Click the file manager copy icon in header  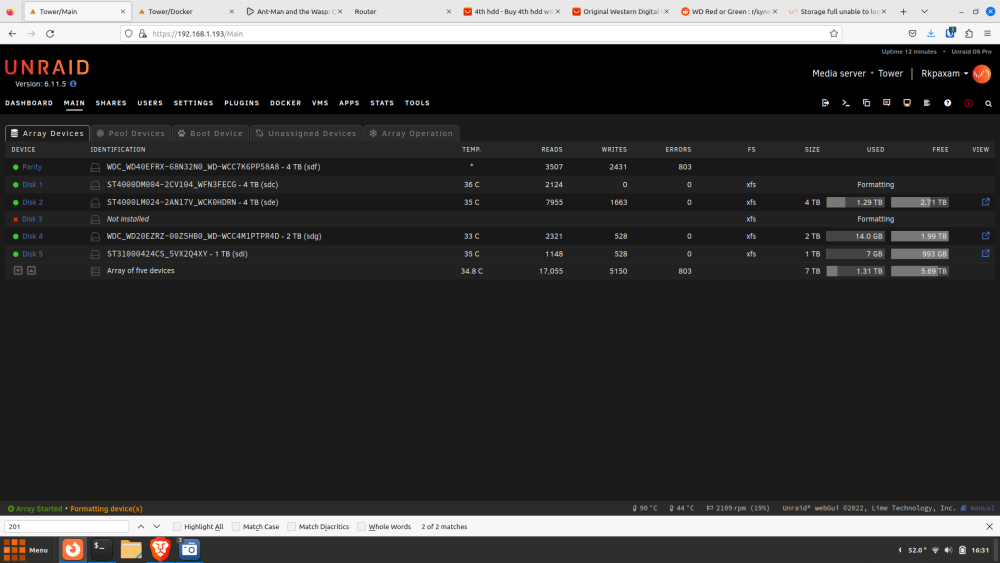(866, 103)
